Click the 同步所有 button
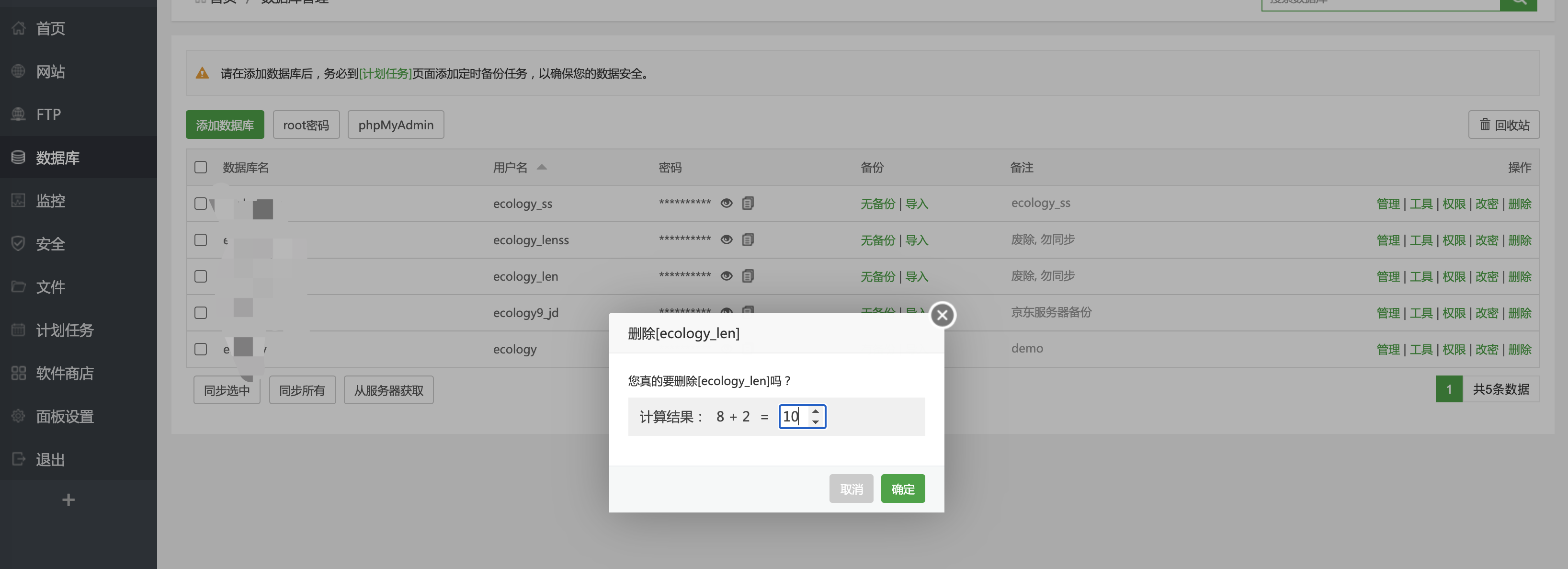This screenshot has width=1568, height=569. 302,390
